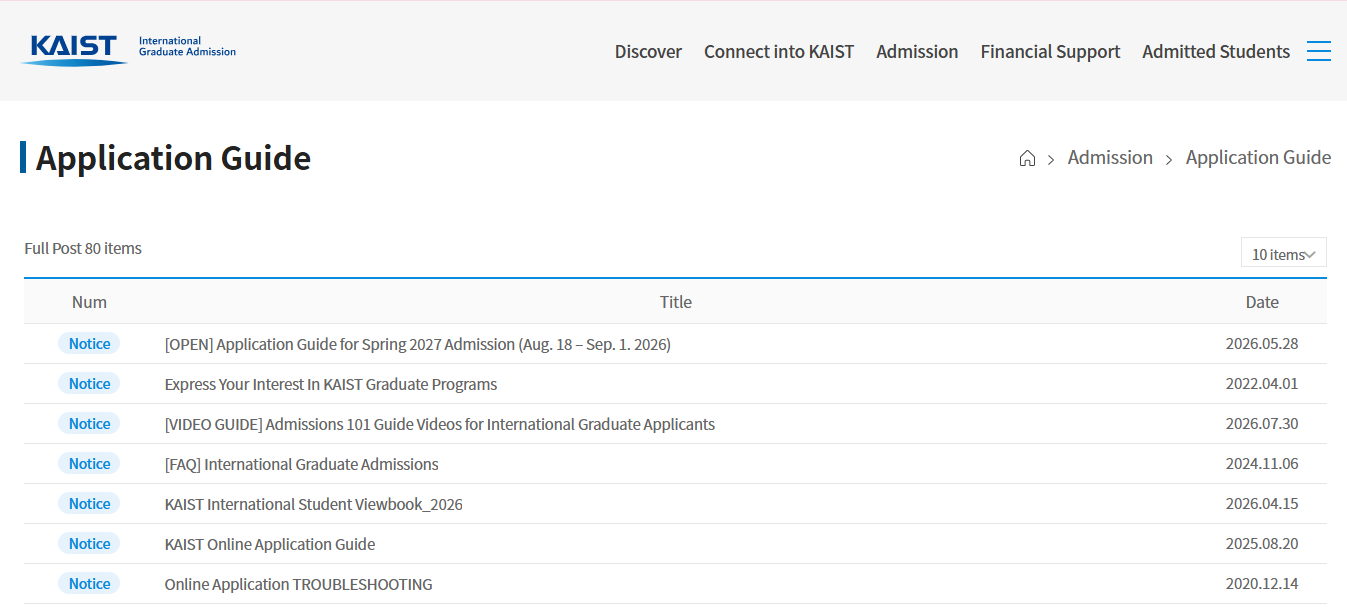Click Notice badge on FAQ row
Screen dimensions: 1347x611
pos(89,464)
